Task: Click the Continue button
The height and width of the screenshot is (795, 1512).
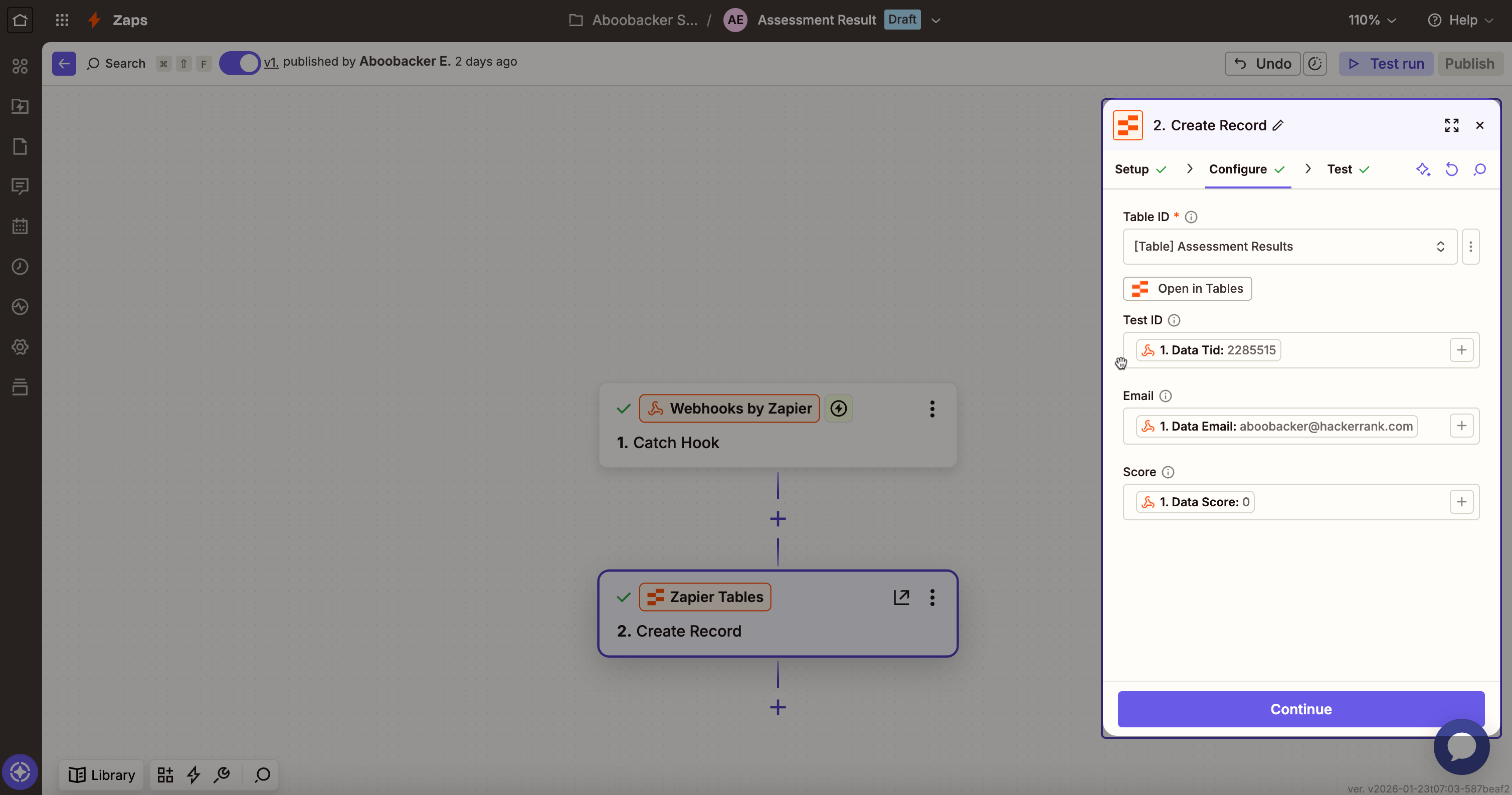Action: [1301, 709]
